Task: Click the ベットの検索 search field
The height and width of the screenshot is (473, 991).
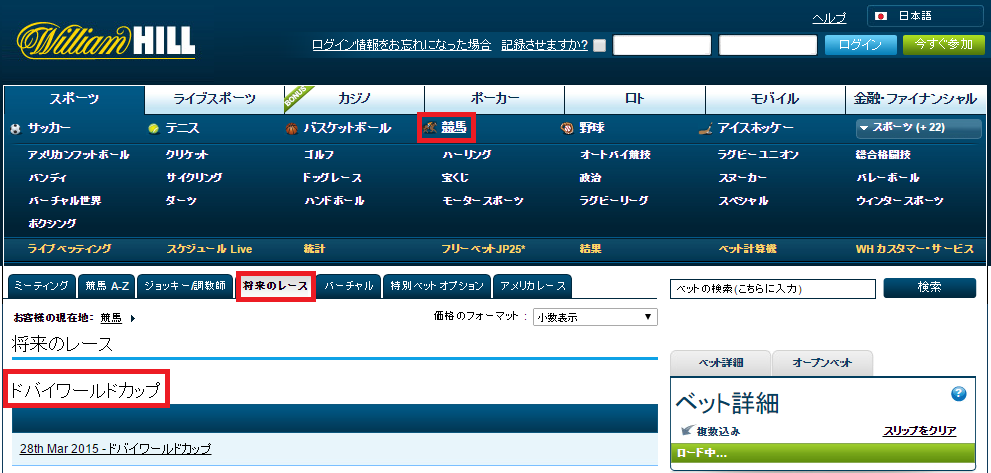Action: [x=773, y=288]
